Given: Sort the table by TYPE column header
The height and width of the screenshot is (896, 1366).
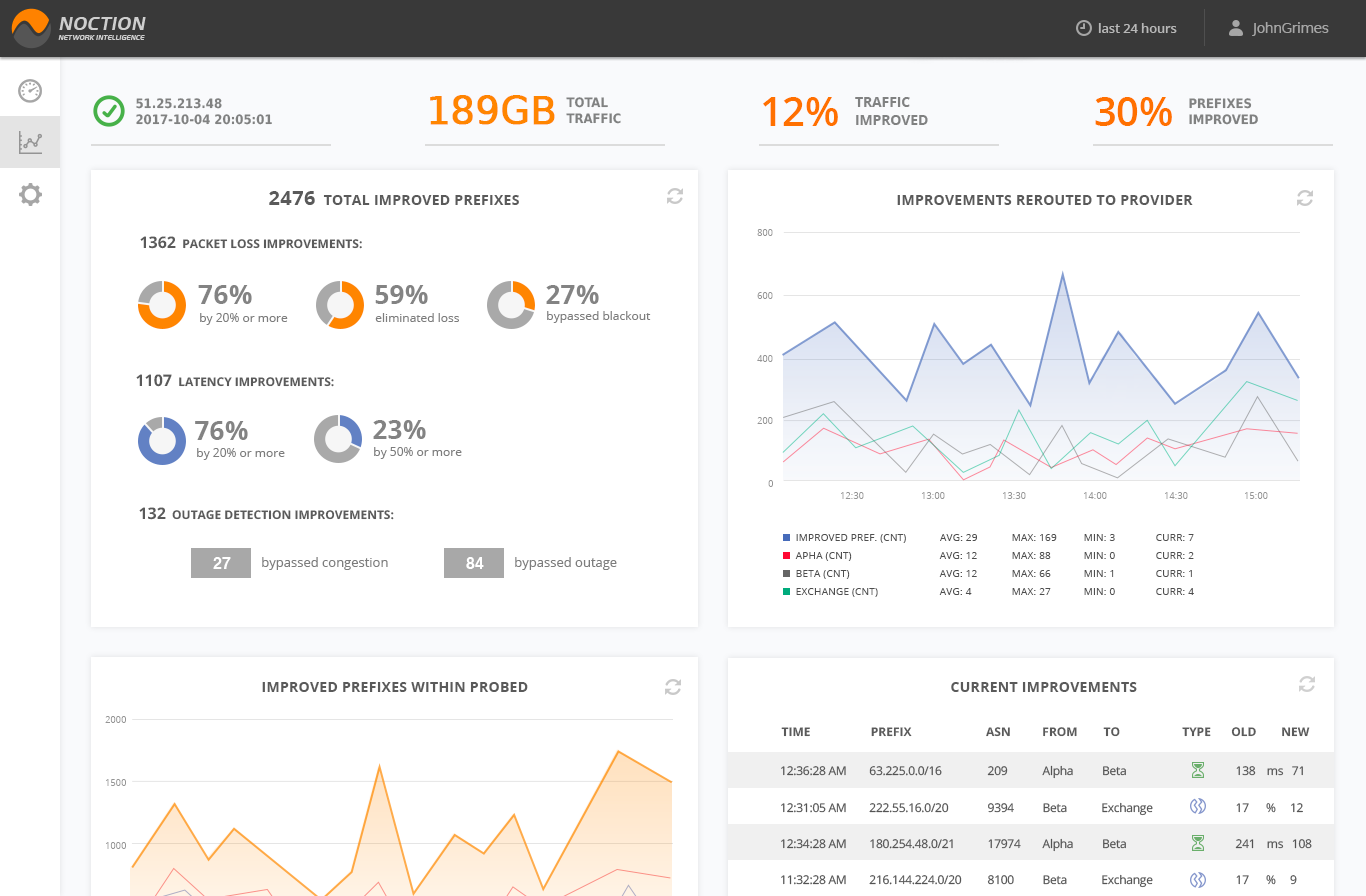Looking at the screenshot, I should [x=1196, y=732].
